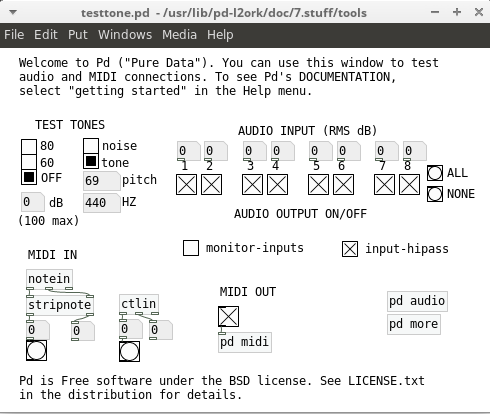
Task: Toggle audio output channel 1
Action: pos(186,185)
